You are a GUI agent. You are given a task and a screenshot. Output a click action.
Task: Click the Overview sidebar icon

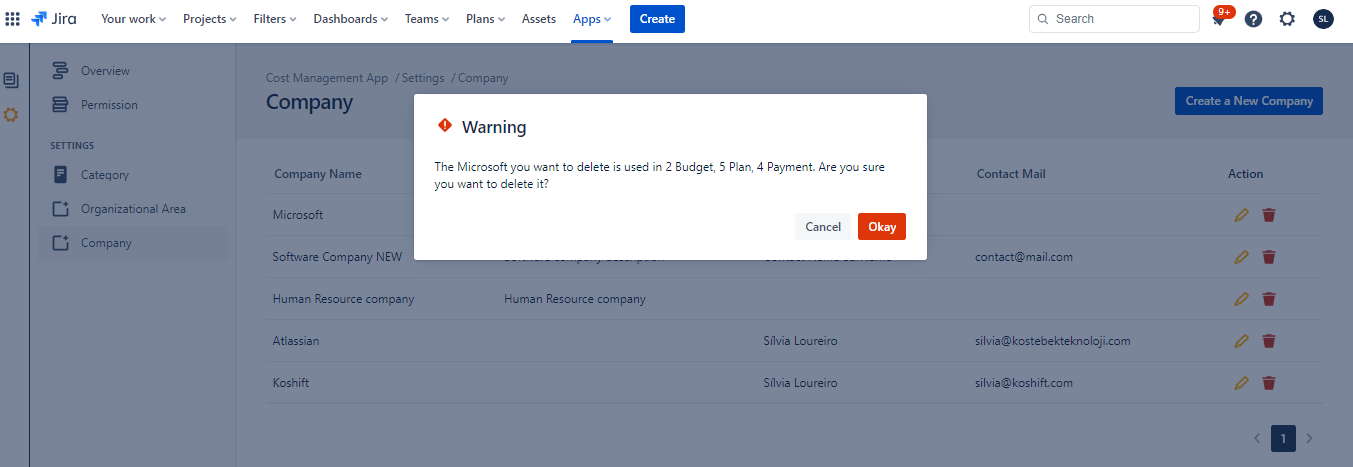pyautogui.click(x=60, y=71)
